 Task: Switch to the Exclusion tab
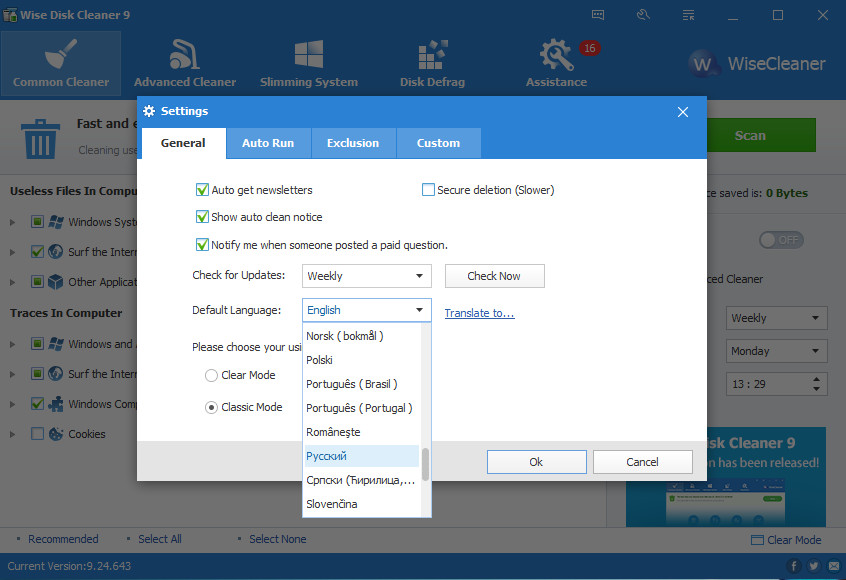coord(353,143)
